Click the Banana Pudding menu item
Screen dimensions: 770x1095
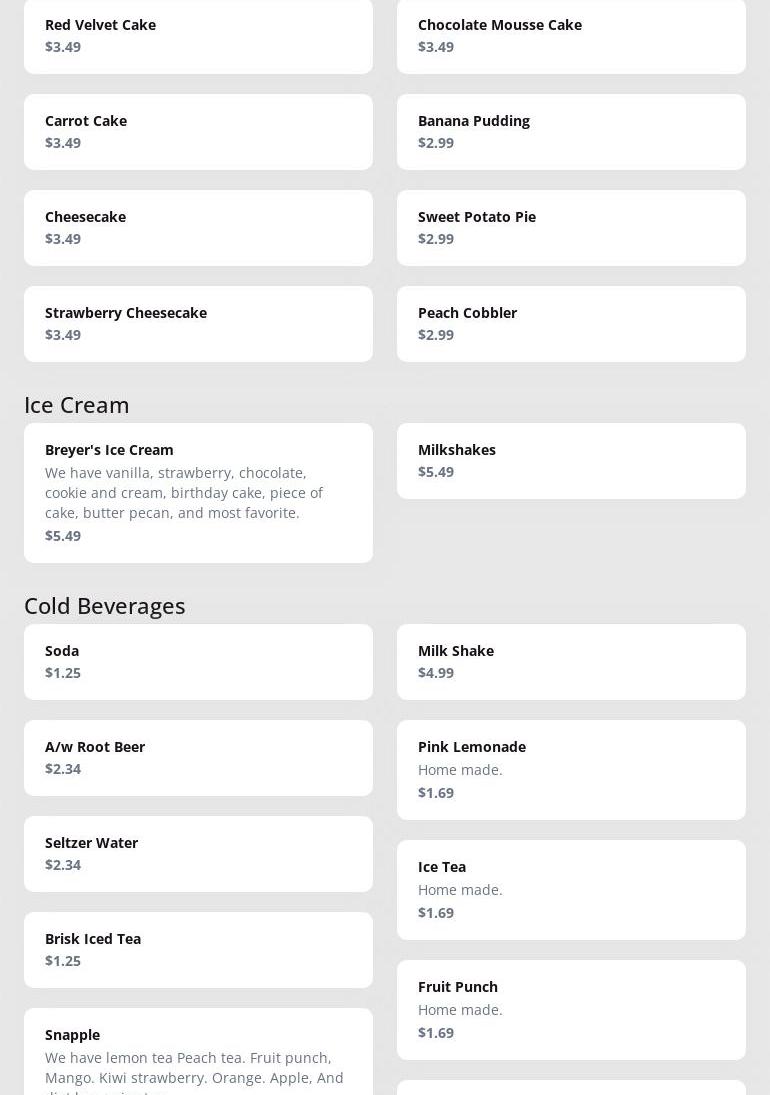[571, 131]
